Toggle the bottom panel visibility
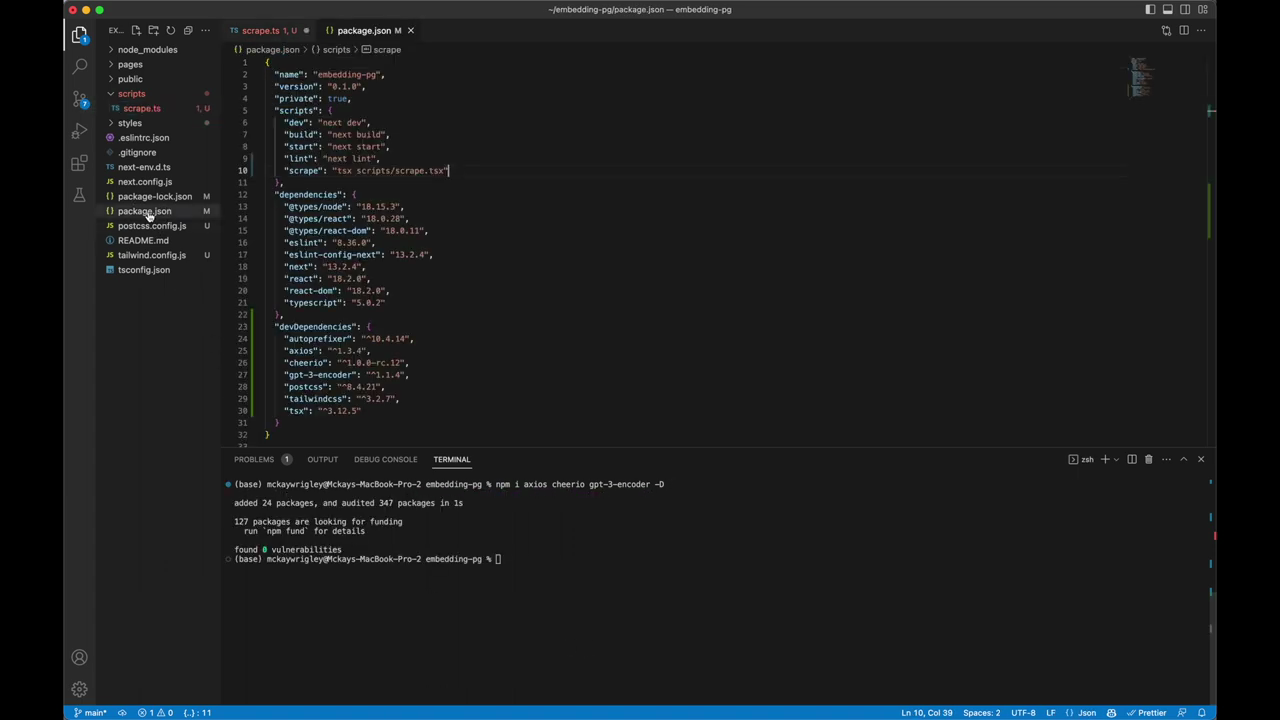The image size is (1280, 720). (1167, 9)
